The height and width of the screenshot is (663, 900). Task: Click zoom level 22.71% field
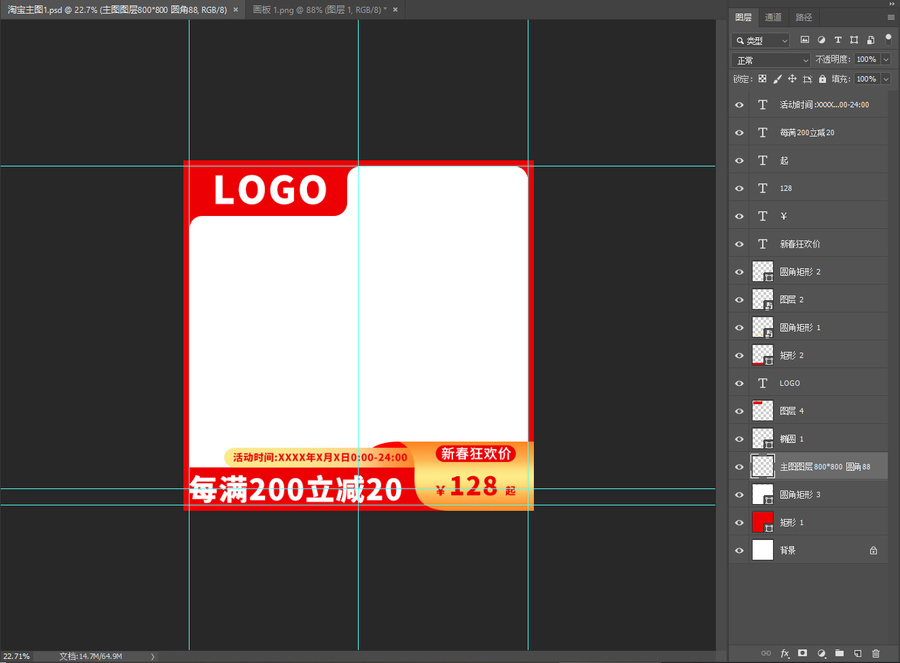[x=17, y=656]
